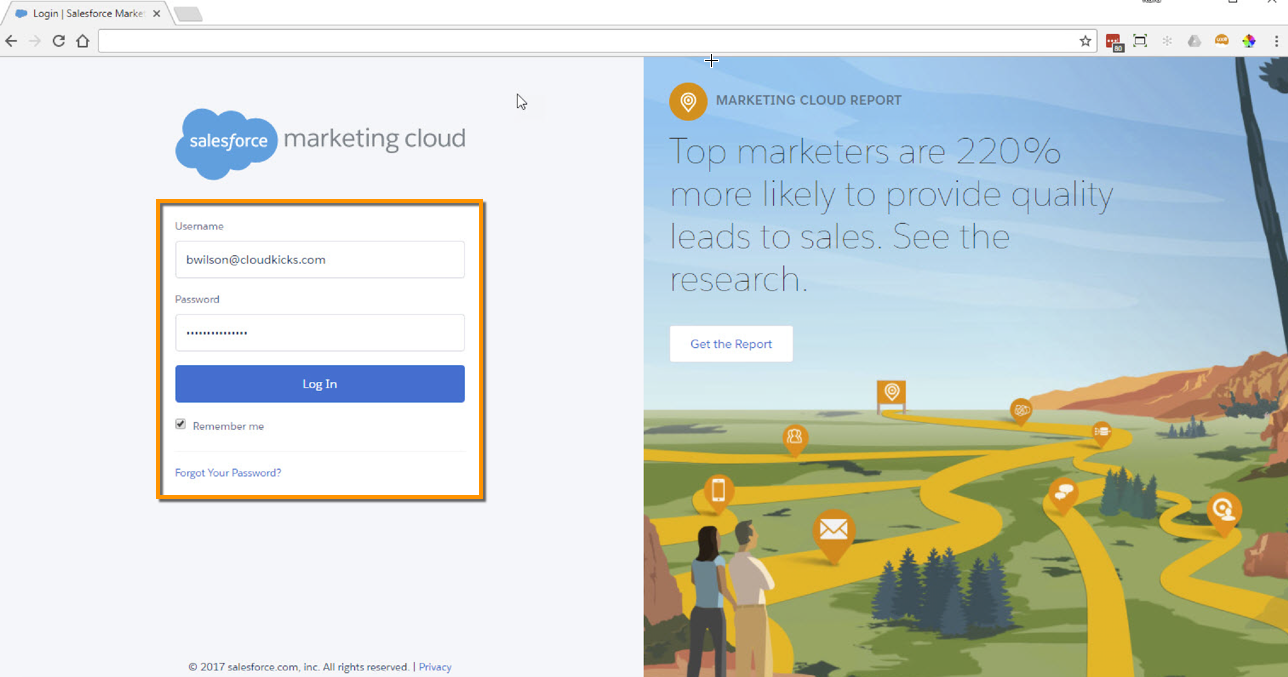Click the orange round extension icon
The image size is (1288, 677).
(x=1221, y=41)
